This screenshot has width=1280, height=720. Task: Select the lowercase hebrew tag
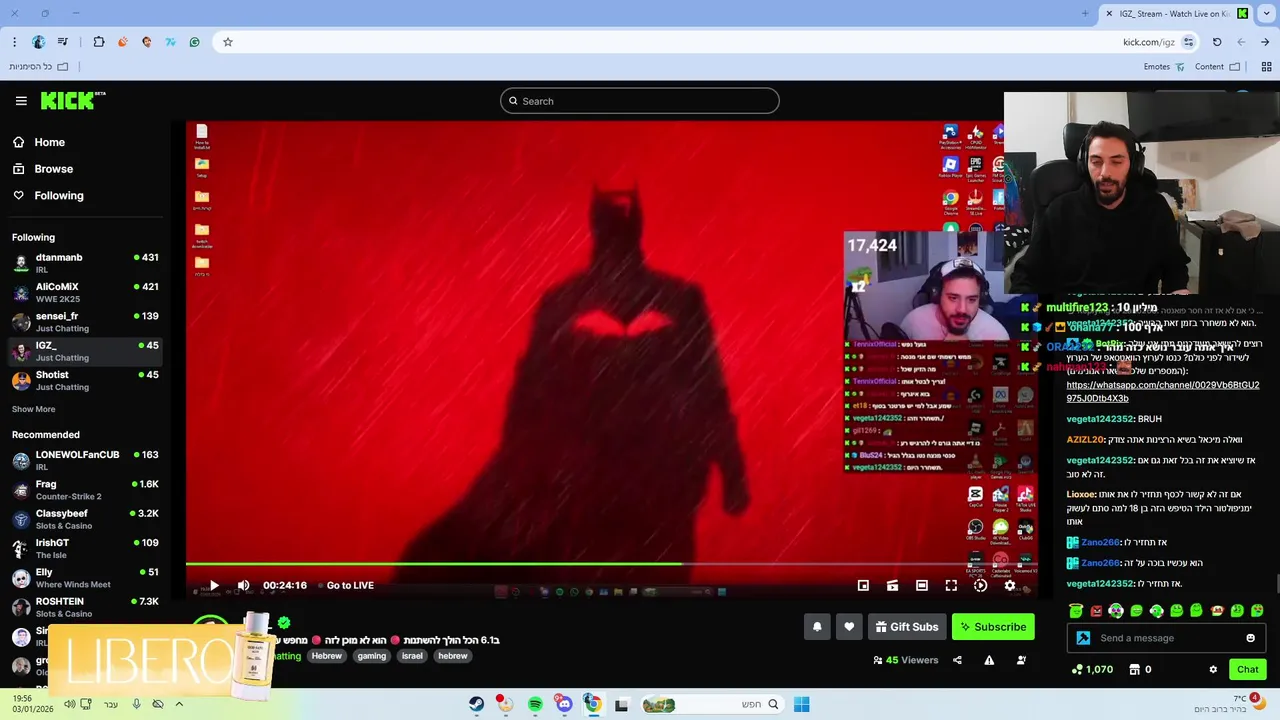(x=453, y=656)
